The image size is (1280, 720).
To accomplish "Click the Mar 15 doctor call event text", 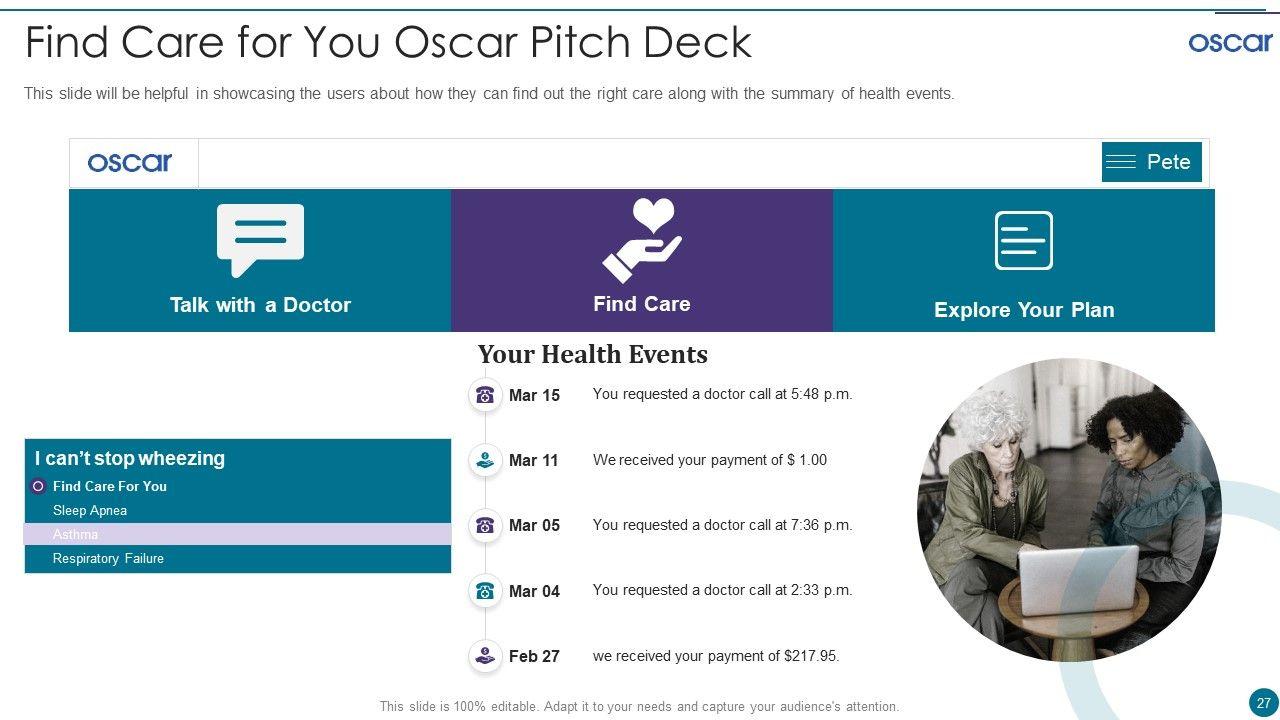I will point(722,394).
